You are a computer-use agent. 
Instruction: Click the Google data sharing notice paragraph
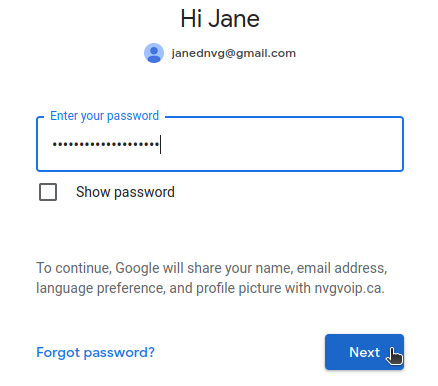point(212,278)
